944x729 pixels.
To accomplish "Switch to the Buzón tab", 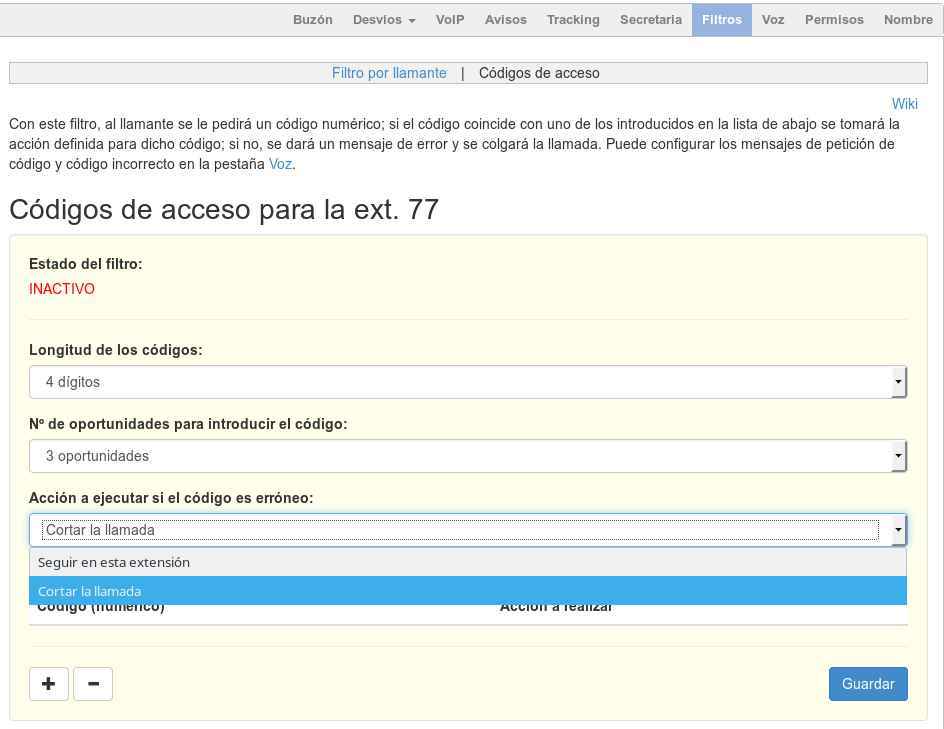I will click(x=312, y=19).
